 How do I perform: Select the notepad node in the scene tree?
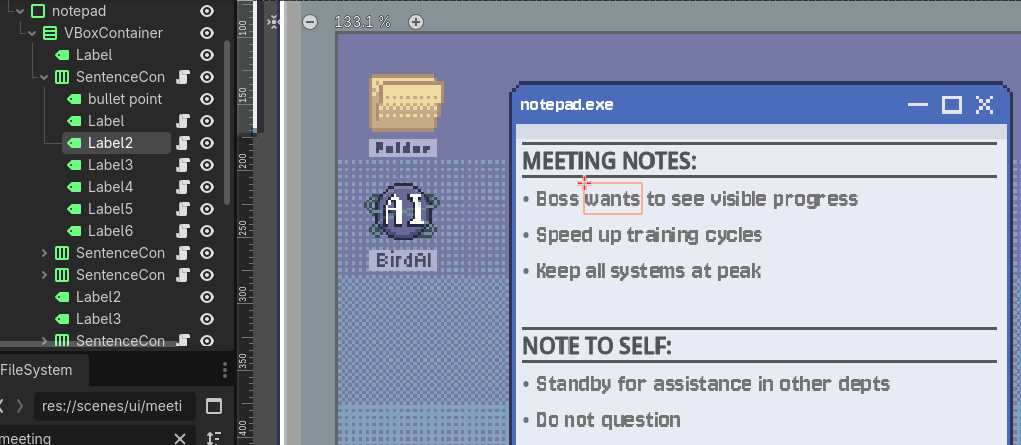tap(79, 11)
